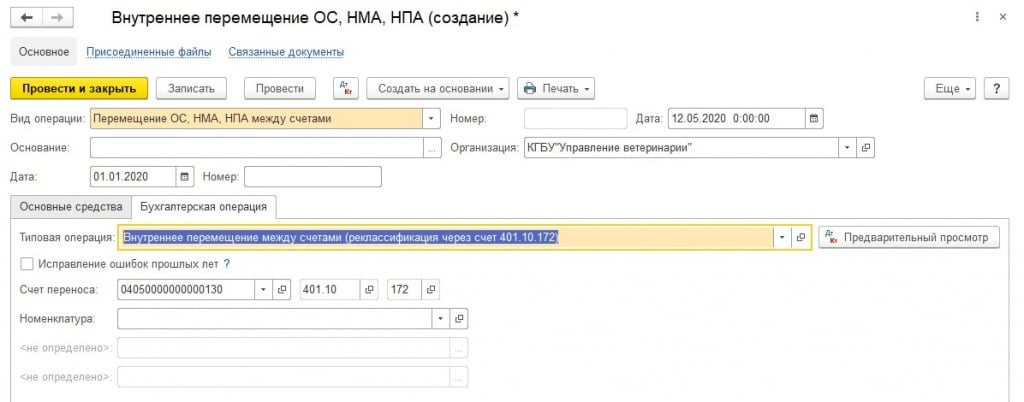Expand the Вид операции dropdown

[x=431, y=118]
